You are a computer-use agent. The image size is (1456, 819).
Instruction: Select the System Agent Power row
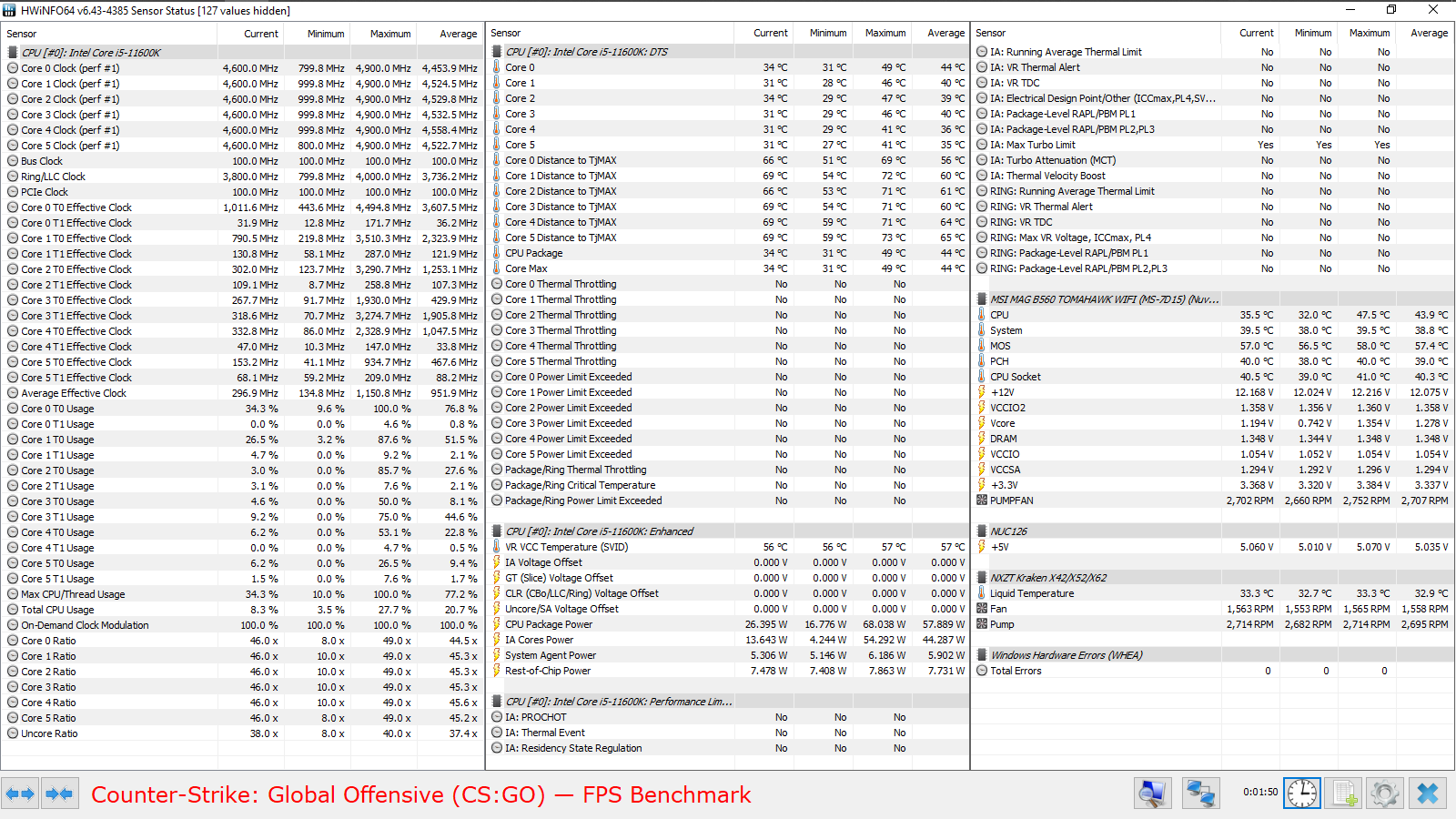click(728, 655)
